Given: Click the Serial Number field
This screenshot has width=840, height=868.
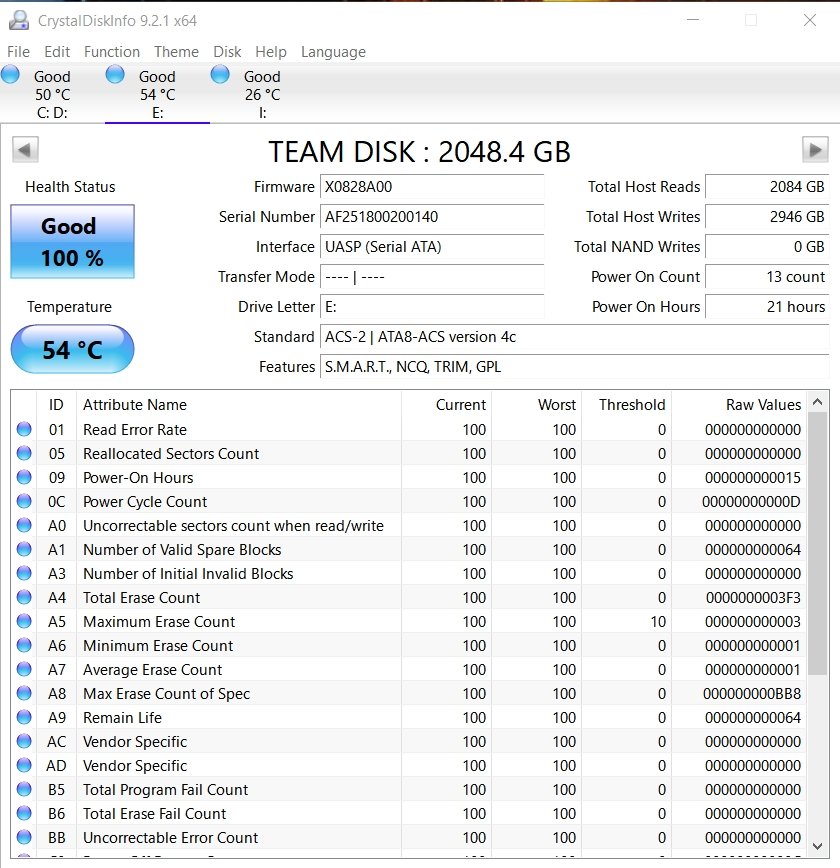Looking at the screenshot, I should tap(432, 217).
